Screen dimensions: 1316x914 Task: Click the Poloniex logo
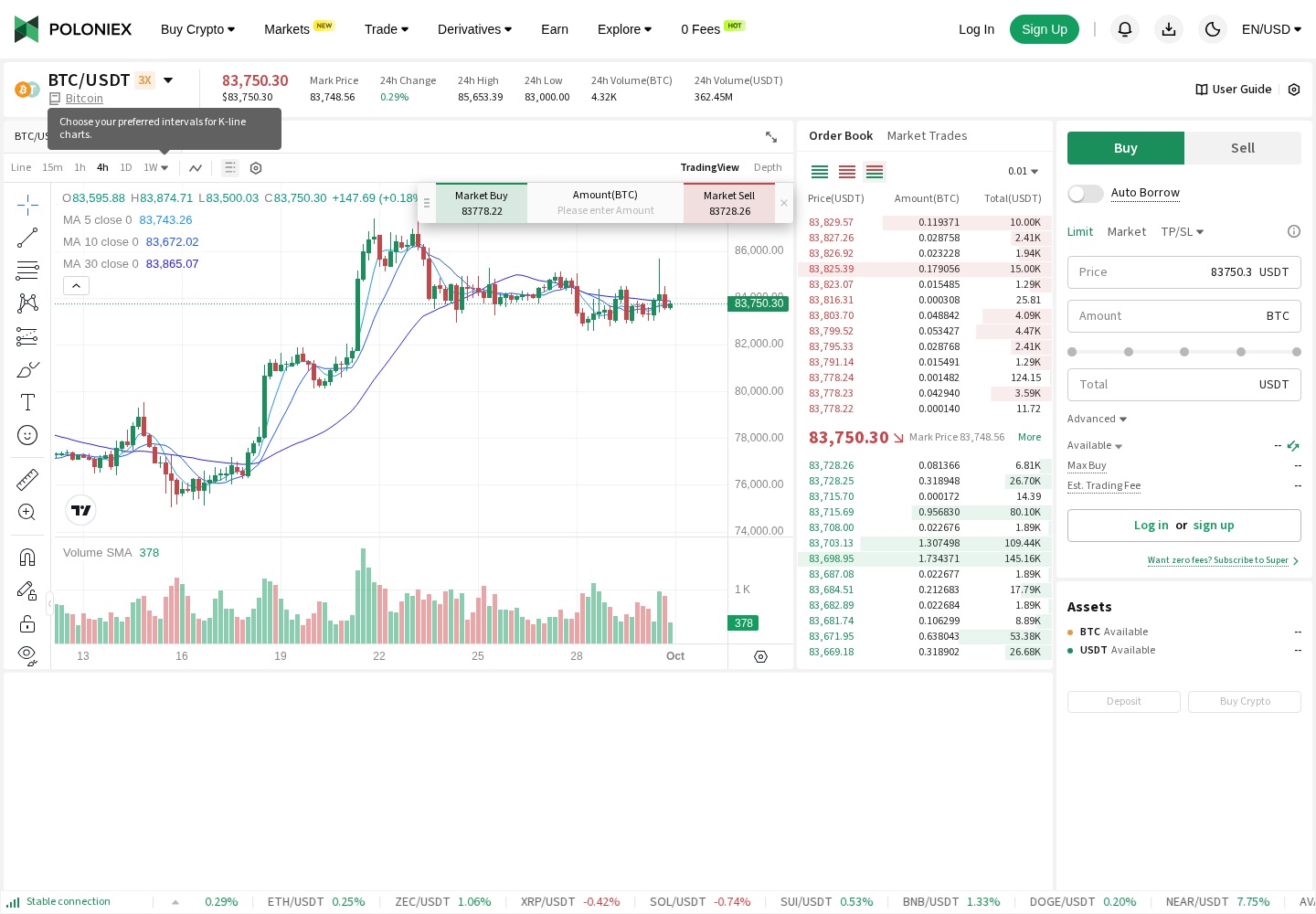pyautogui.click(x=73, y=29)
